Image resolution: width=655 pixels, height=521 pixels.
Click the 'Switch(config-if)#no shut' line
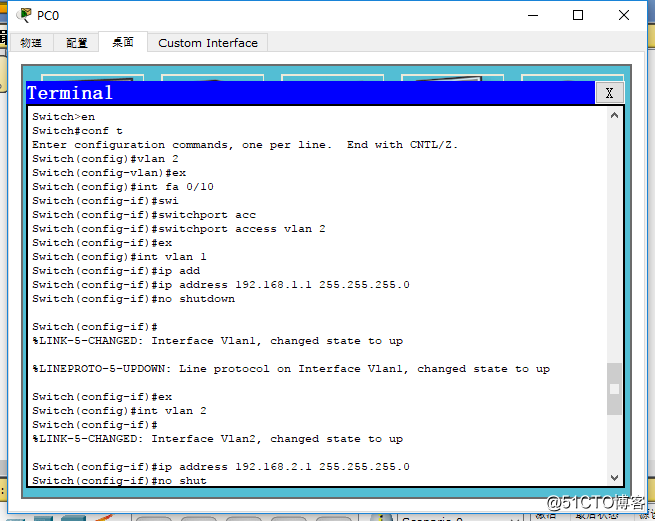119,481
